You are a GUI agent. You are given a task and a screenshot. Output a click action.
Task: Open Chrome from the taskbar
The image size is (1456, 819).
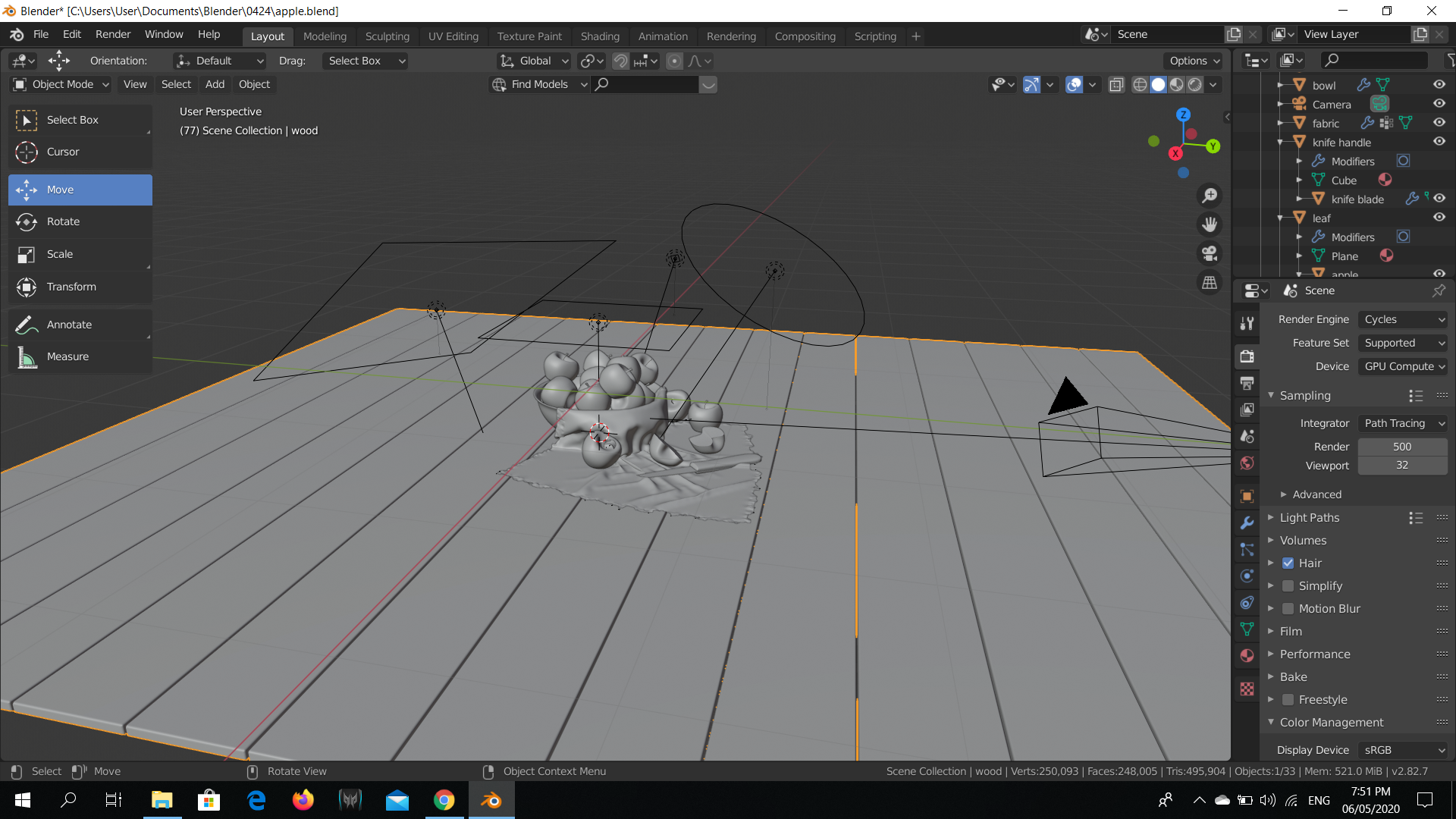[x=444, y=800]
